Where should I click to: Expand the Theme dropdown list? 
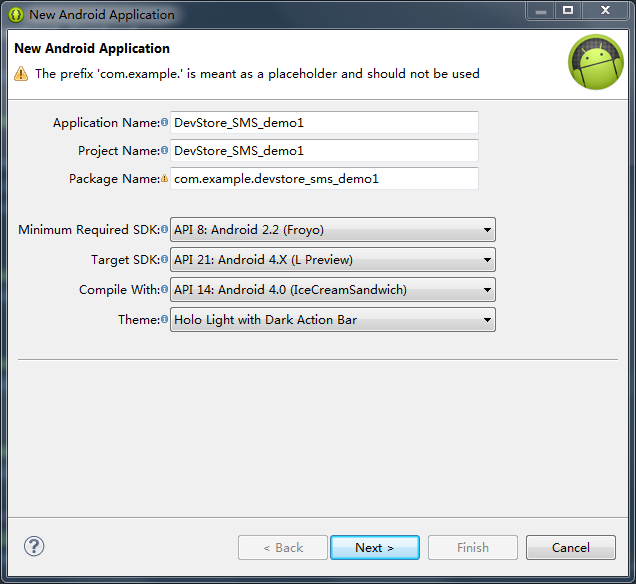(x=333, y=320)
